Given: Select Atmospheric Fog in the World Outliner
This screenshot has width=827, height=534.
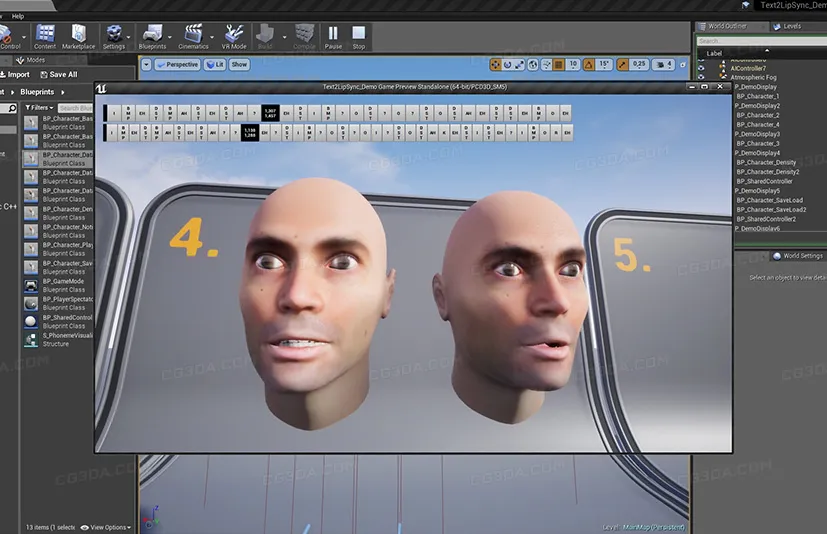Looking at the screenshot, I should pos(753,78).
